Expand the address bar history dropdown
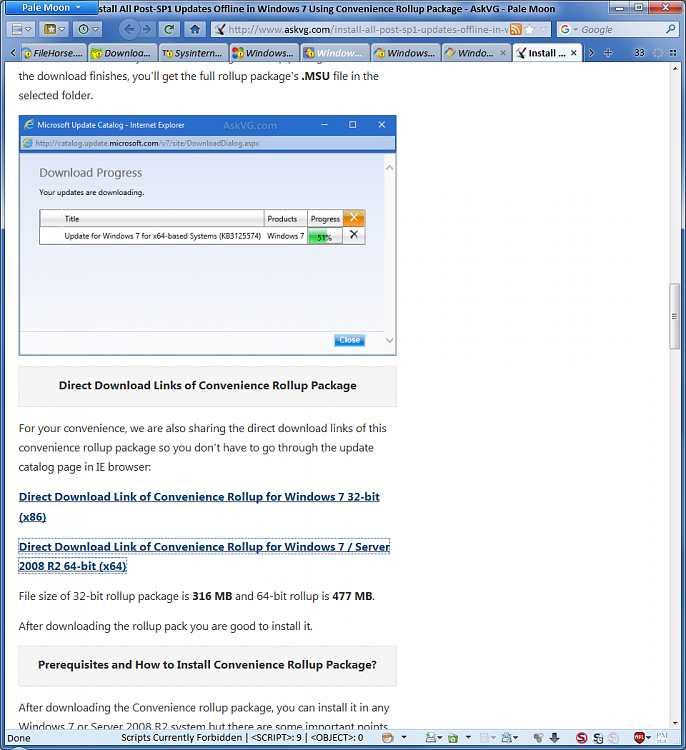 (543, 30)
